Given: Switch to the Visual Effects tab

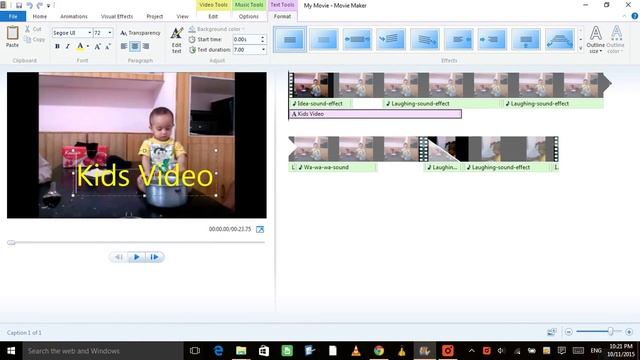Looking at the screenshot, I should click(117, 16).
